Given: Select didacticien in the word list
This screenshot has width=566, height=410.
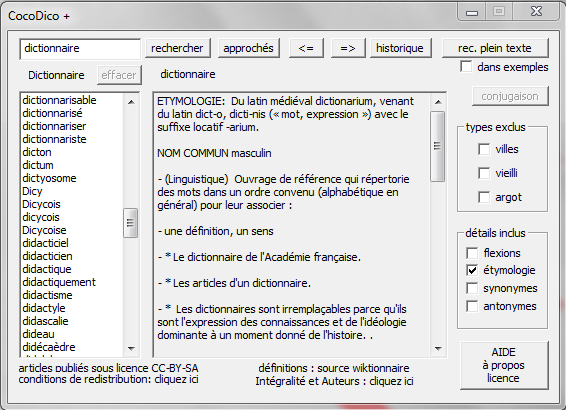Looking at the screenshot, I should 47,256.
